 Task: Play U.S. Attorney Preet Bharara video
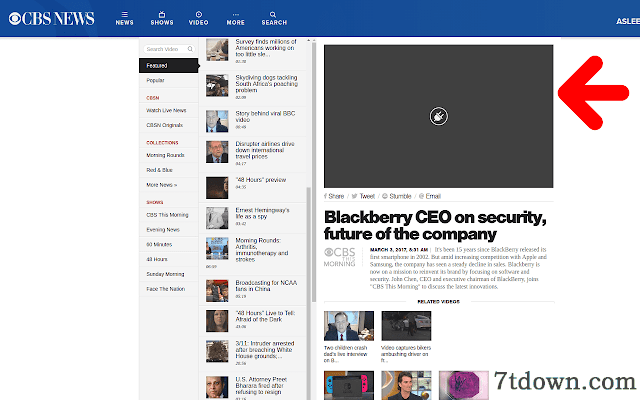(252, 386)
